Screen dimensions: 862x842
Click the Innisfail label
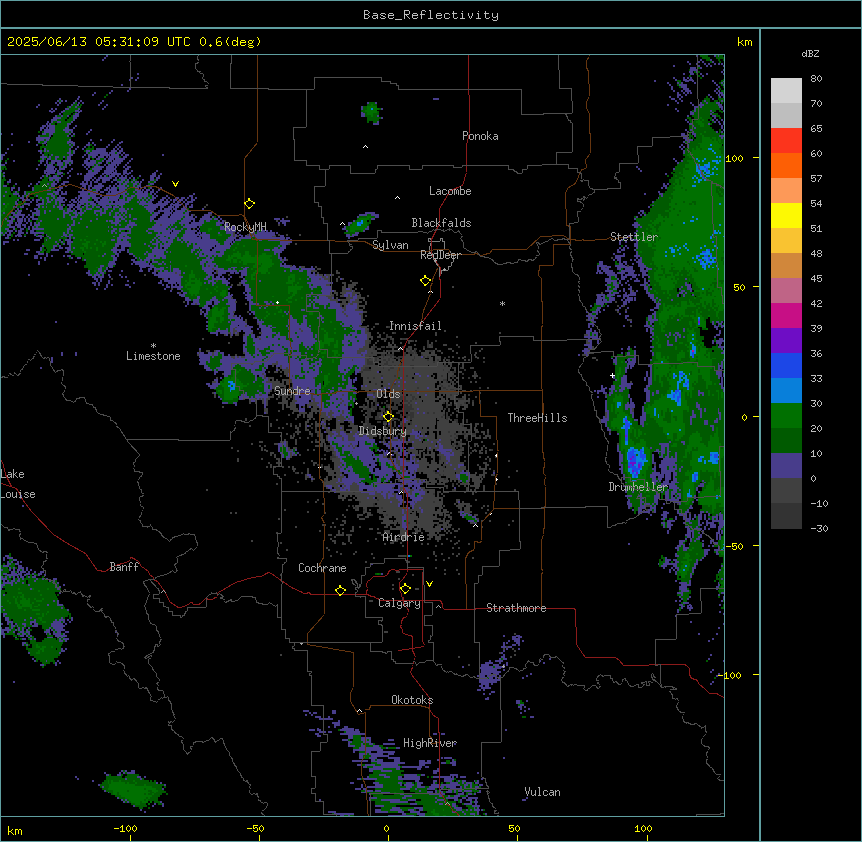coord(415,326)
